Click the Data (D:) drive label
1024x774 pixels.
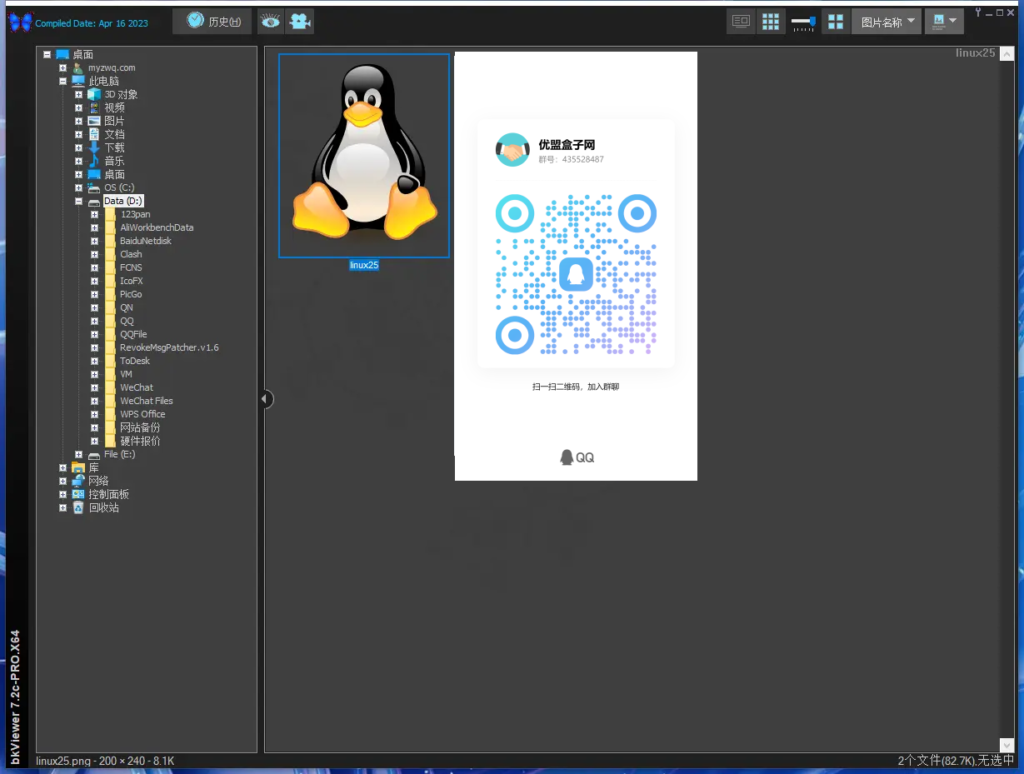point(123,201)
